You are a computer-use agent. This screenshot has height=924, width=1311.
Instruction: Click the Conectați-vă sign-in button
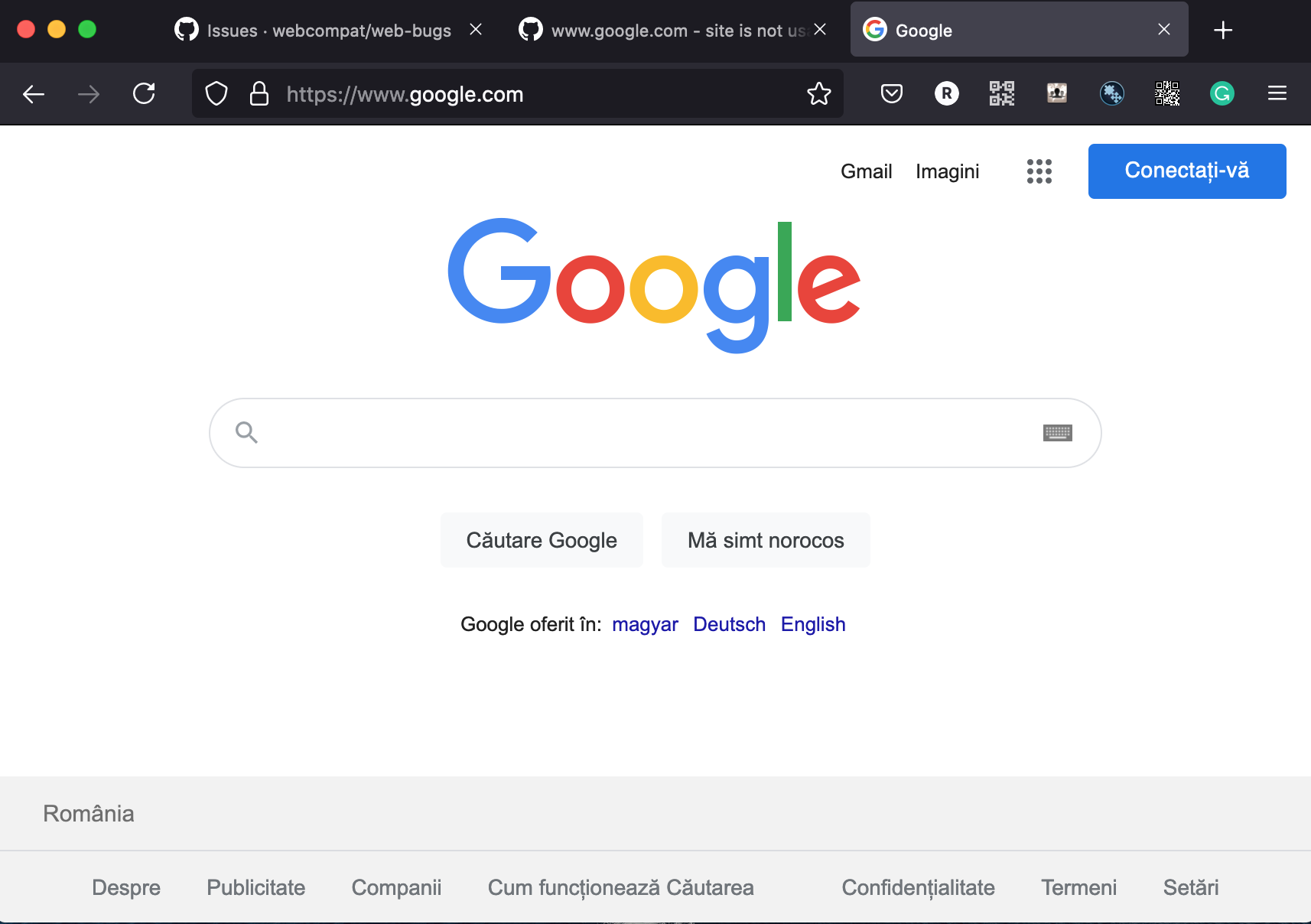pyautogui.click(x=1186, y=171)
